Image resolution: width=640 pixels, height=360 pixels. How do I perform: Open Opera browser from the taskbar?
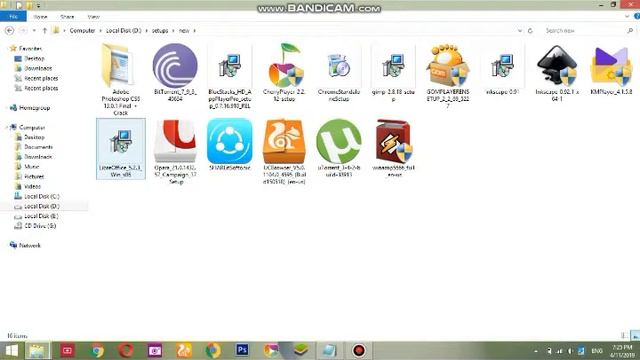click(126, 350)
